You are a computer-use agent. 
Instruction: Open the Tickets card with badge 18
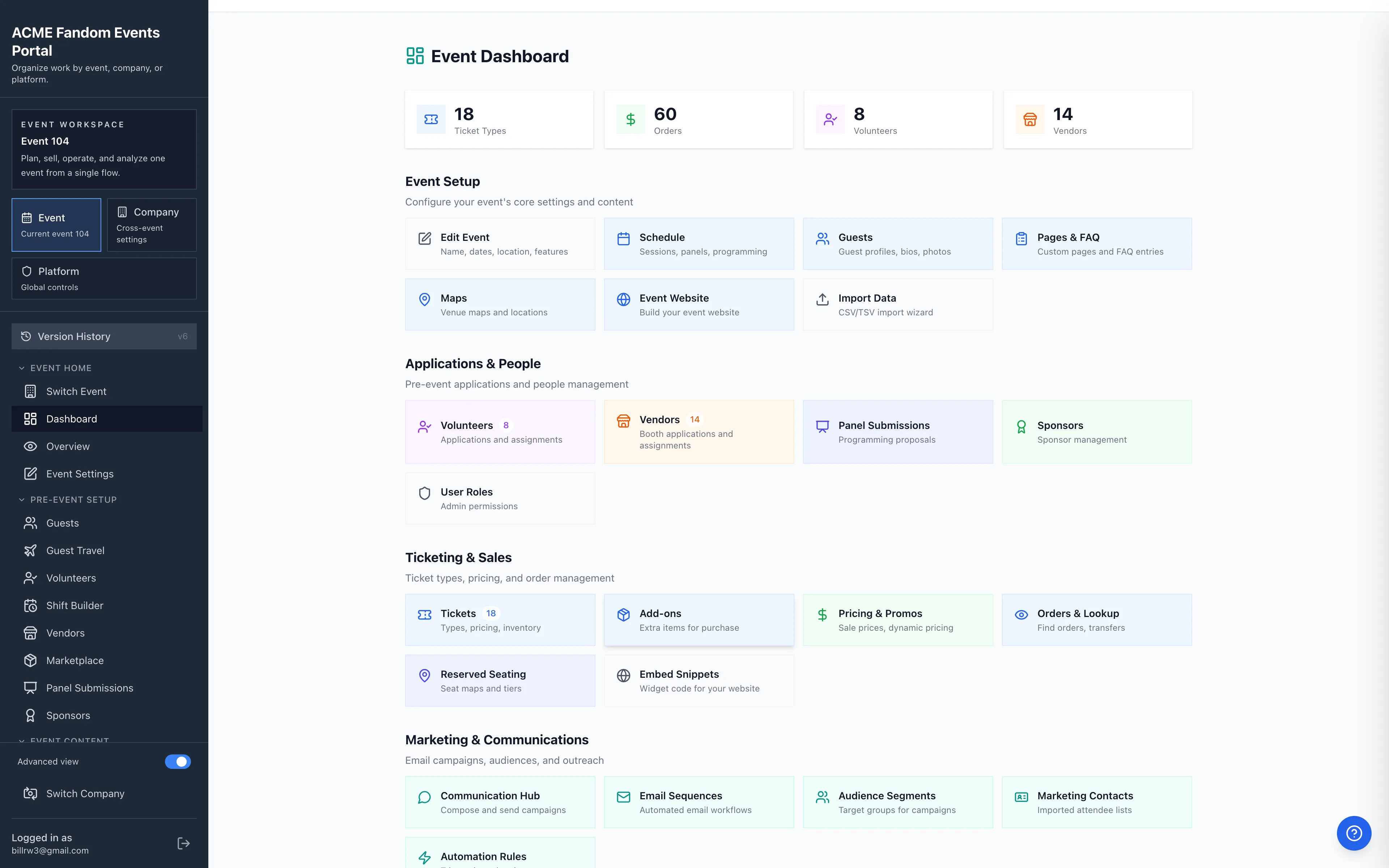[500, 620]
